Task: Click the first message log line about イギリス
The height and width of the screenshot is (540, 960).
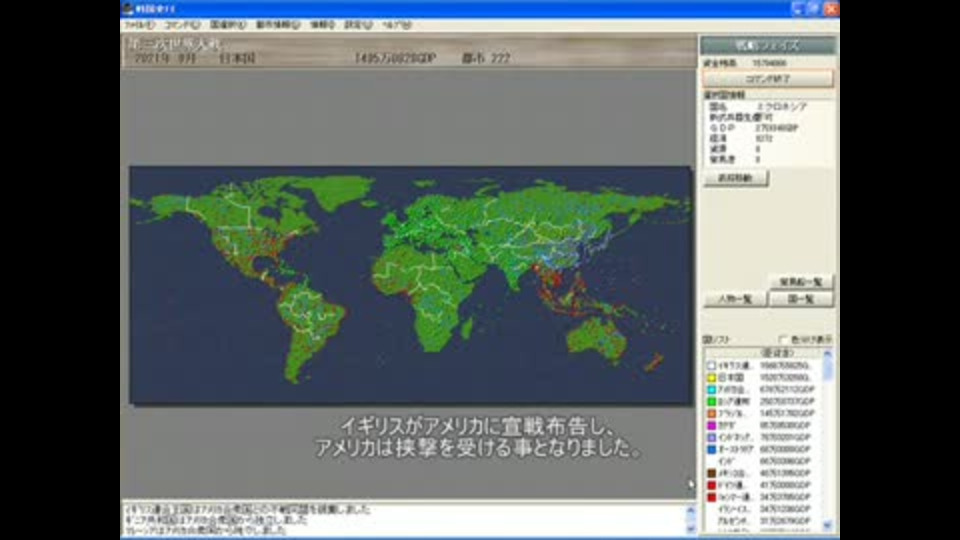Action: click(x=247, y=509)
